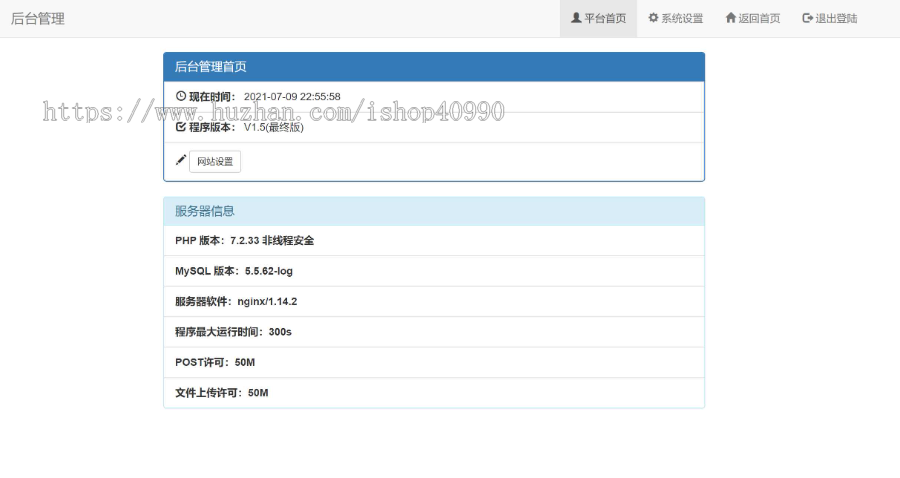Go to 返回首页 link
The height and width of the screenshot is (478, 900).
(752, 18)
